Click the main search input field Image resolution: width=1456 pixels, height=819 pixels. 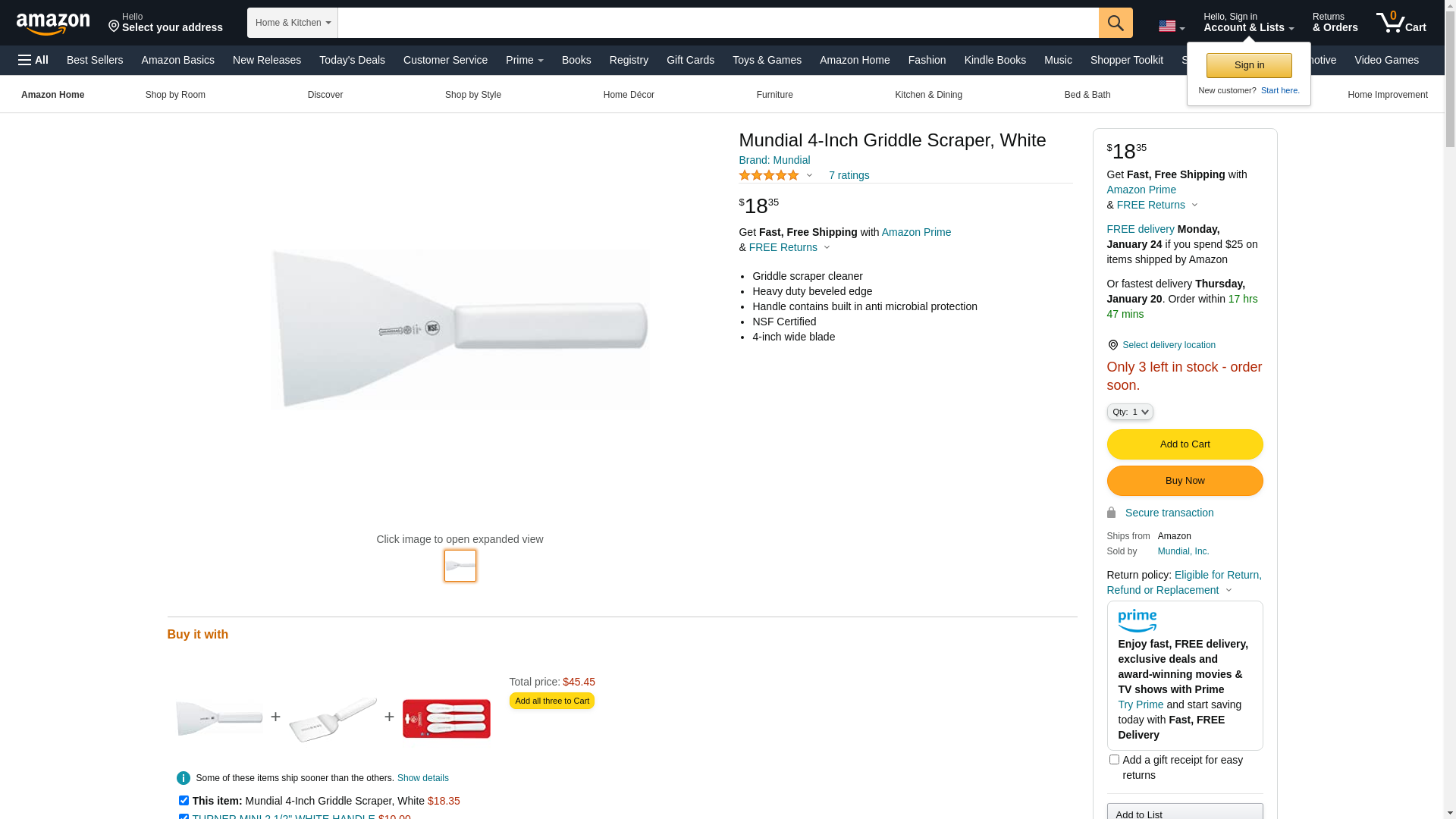717,23
